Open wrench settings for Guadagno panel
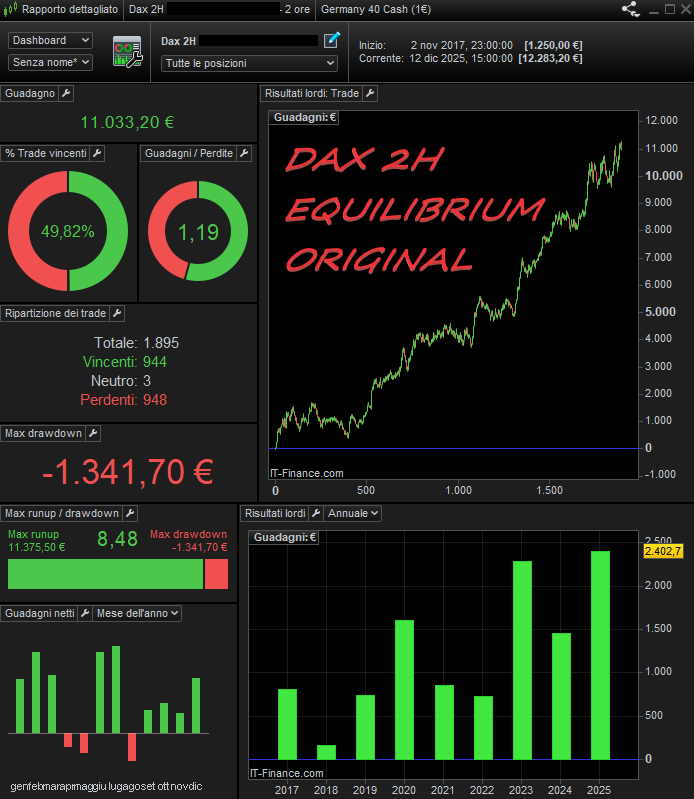 tap(66, 93)
